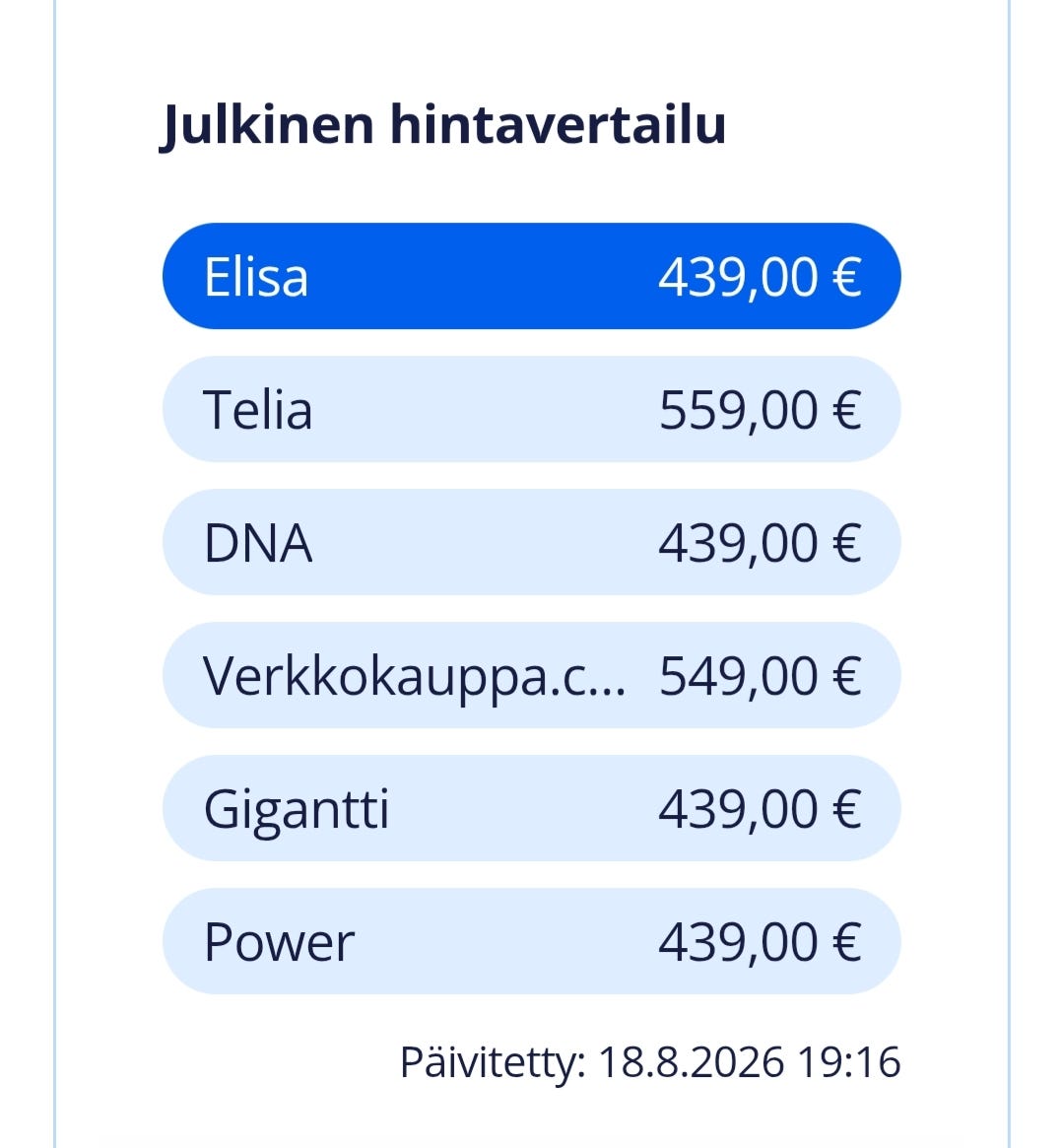Click the DNA 439,00 € price

pos(760,544)
